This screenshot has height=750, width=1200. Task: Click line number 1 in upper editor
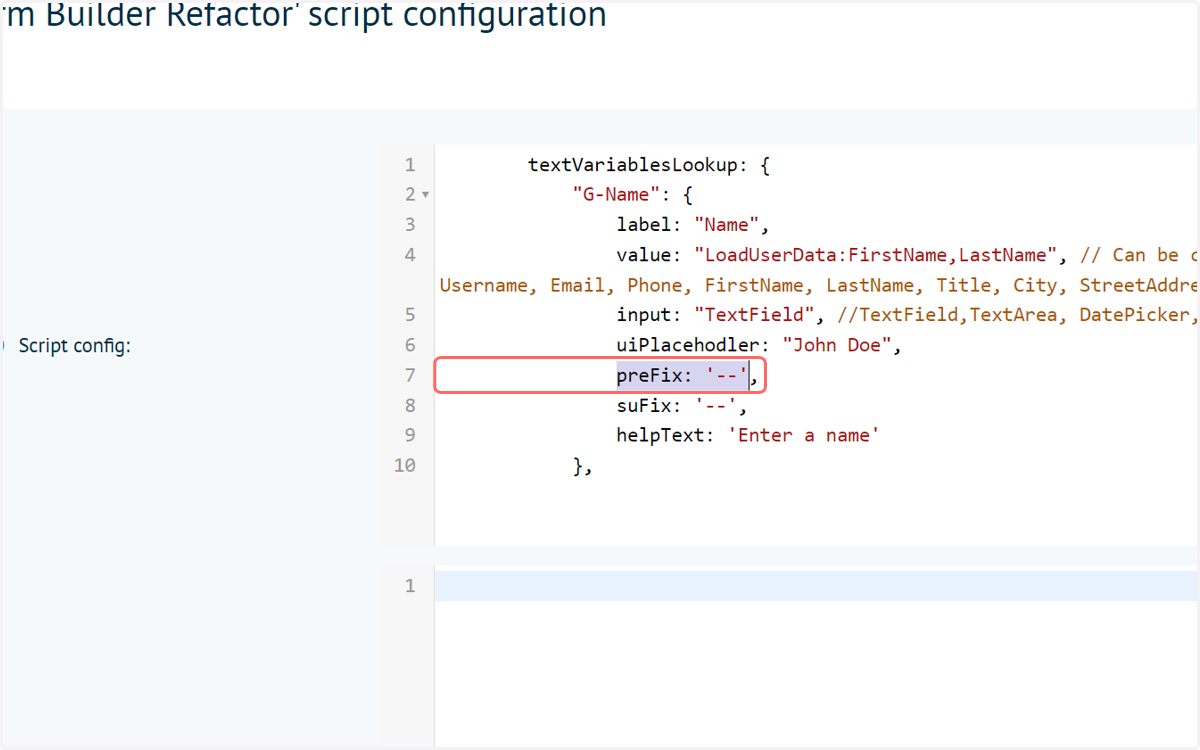click(x=410, y=165)
